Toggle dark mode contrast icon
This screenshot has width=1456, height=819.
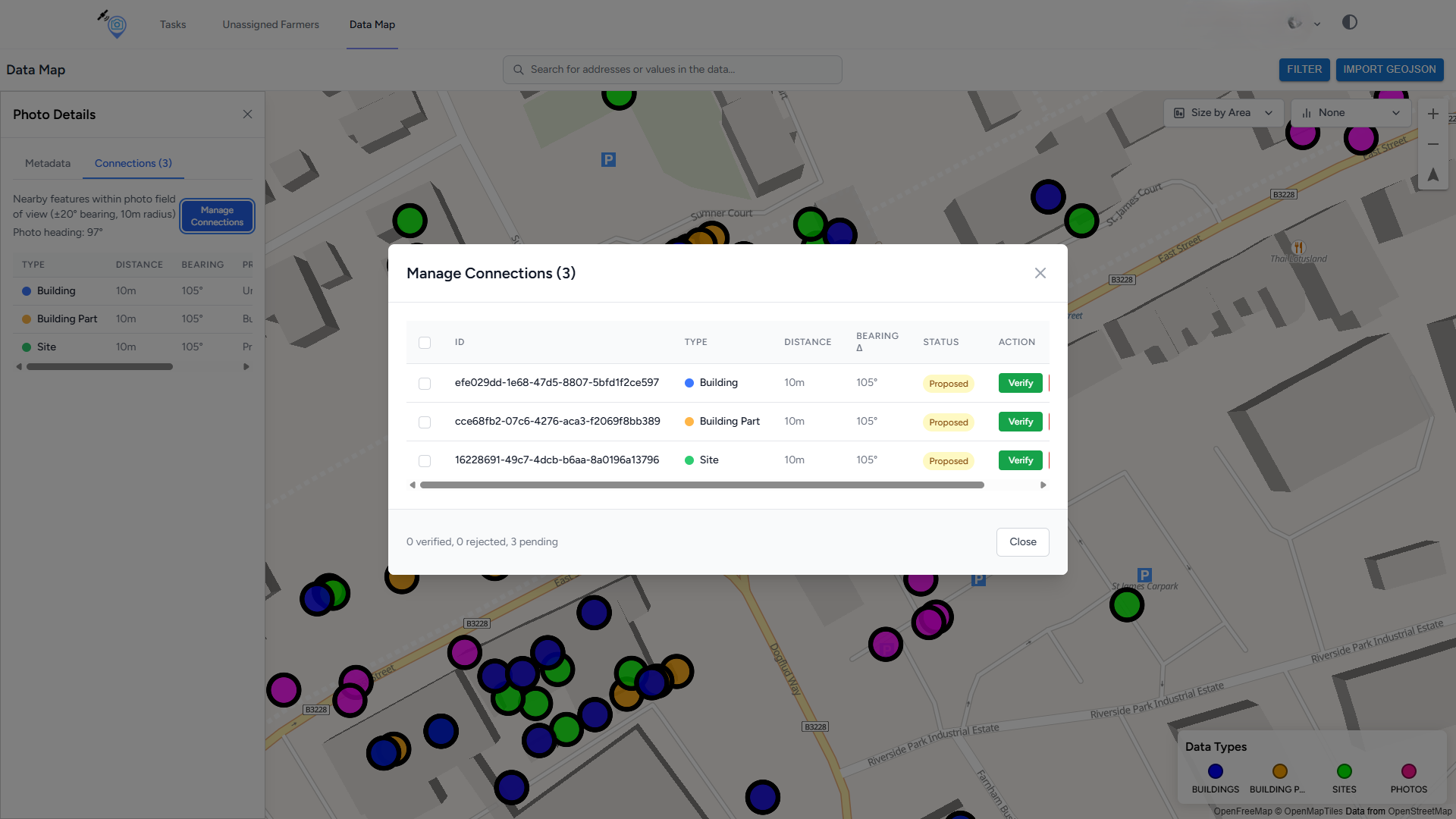click(x=1349, y=23)
